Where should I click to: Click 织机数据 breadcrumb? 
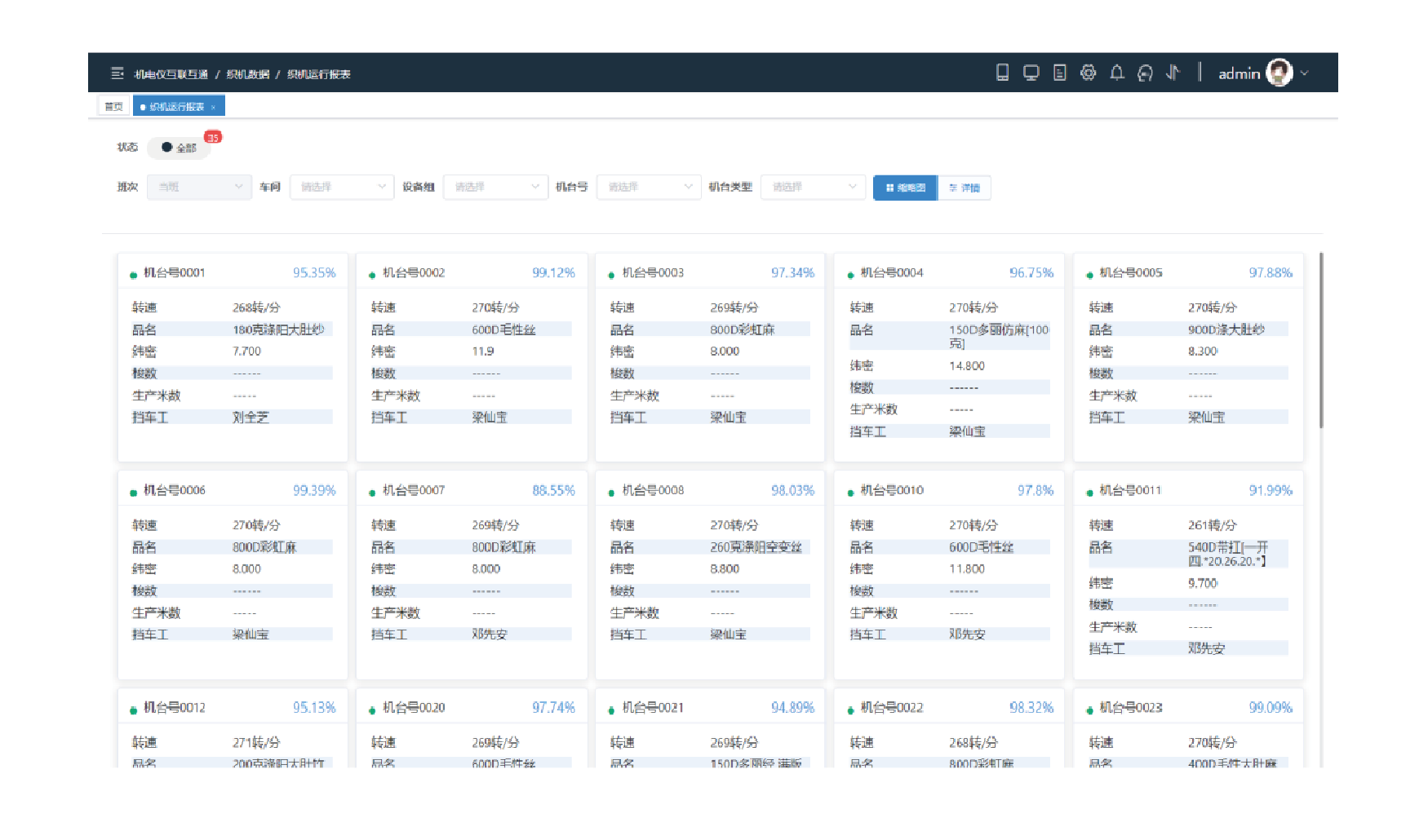(248, 74)
